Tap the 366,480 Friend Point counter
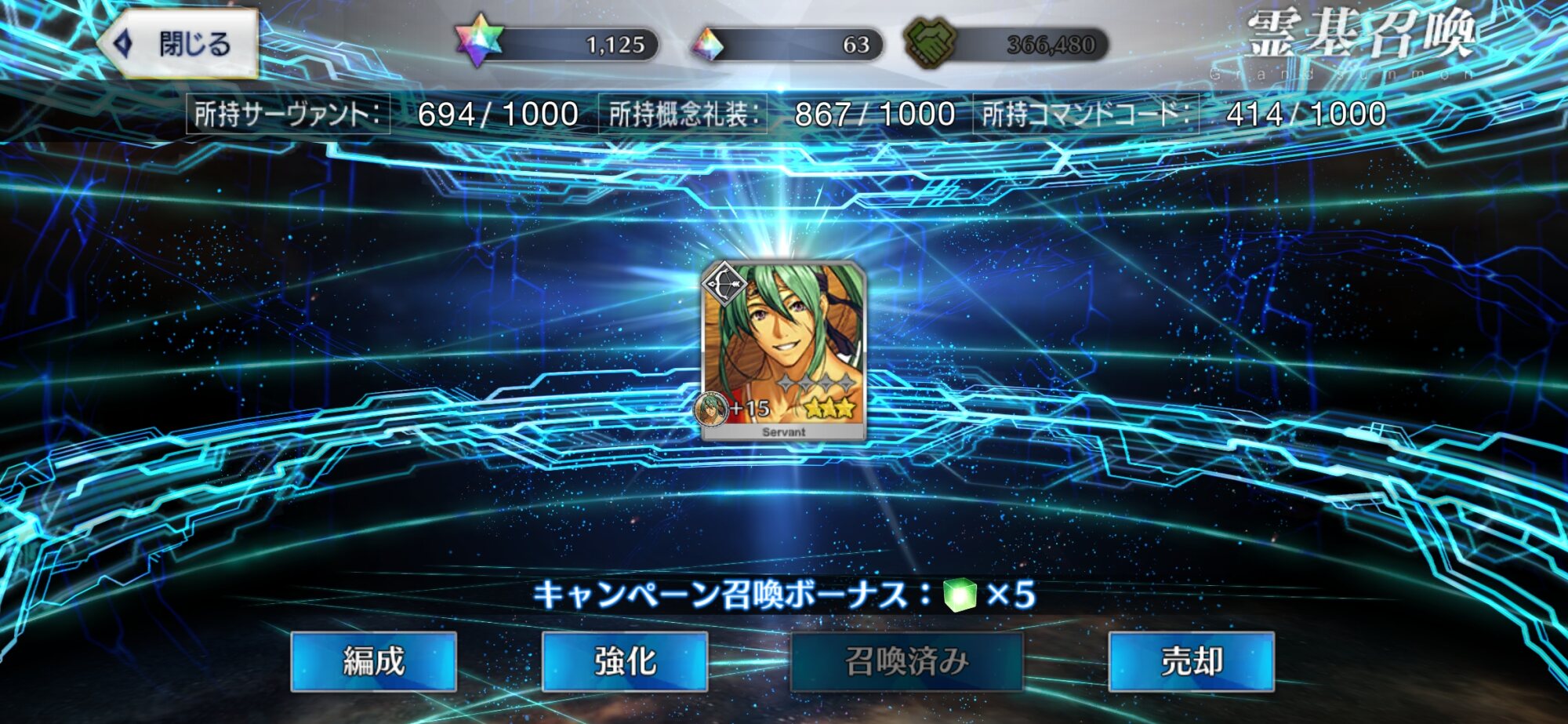Screen dimensions: 1568x724 point(1051,45)
